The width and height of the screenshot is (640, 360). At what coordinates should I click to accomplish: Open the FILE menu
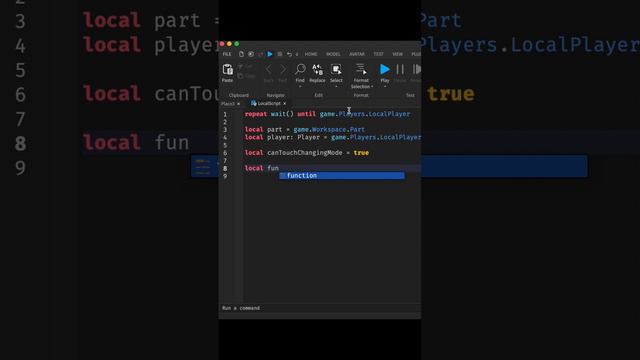point(227,54)
